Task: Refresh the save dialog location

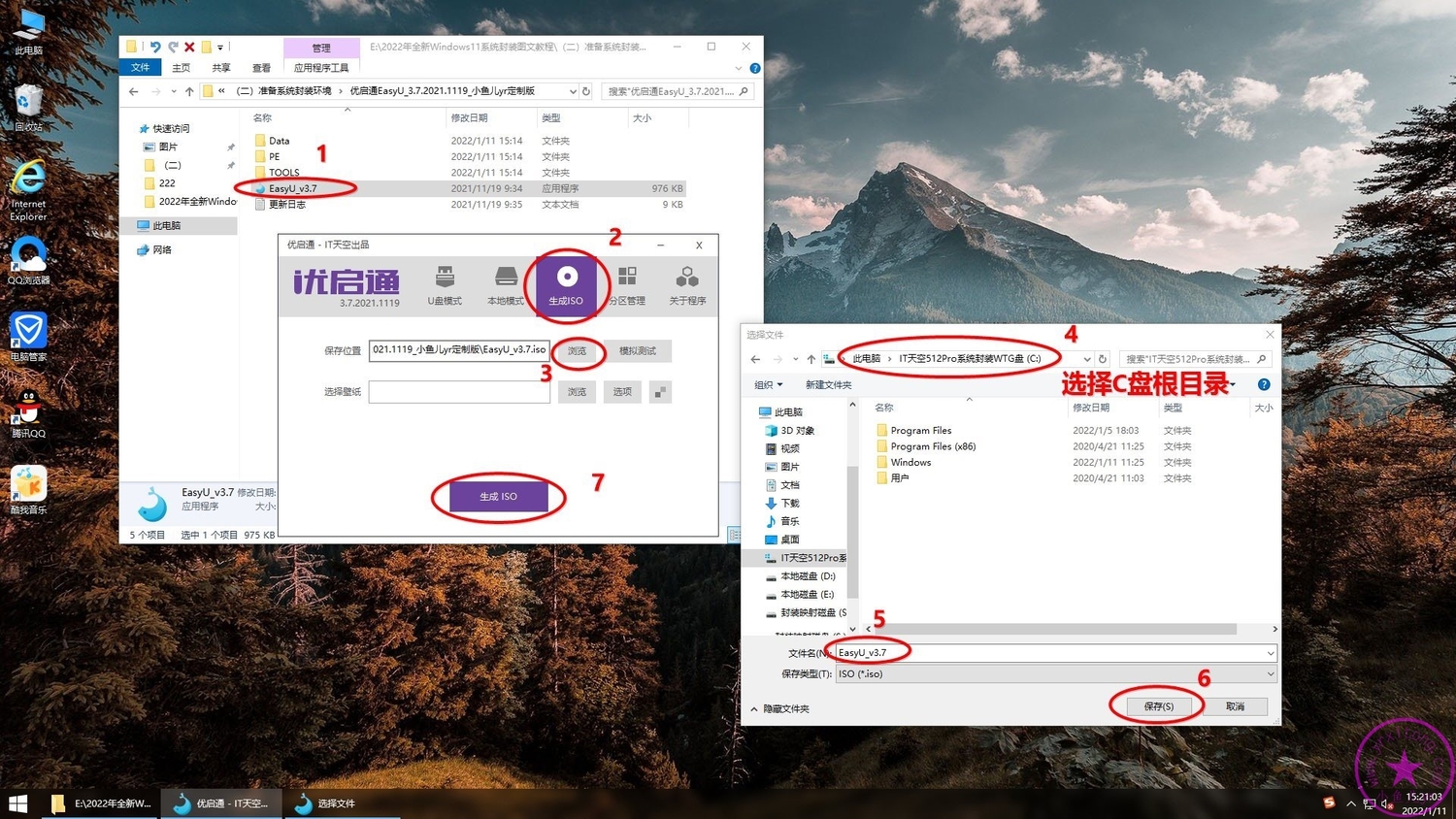Action: click(1103, 359)
